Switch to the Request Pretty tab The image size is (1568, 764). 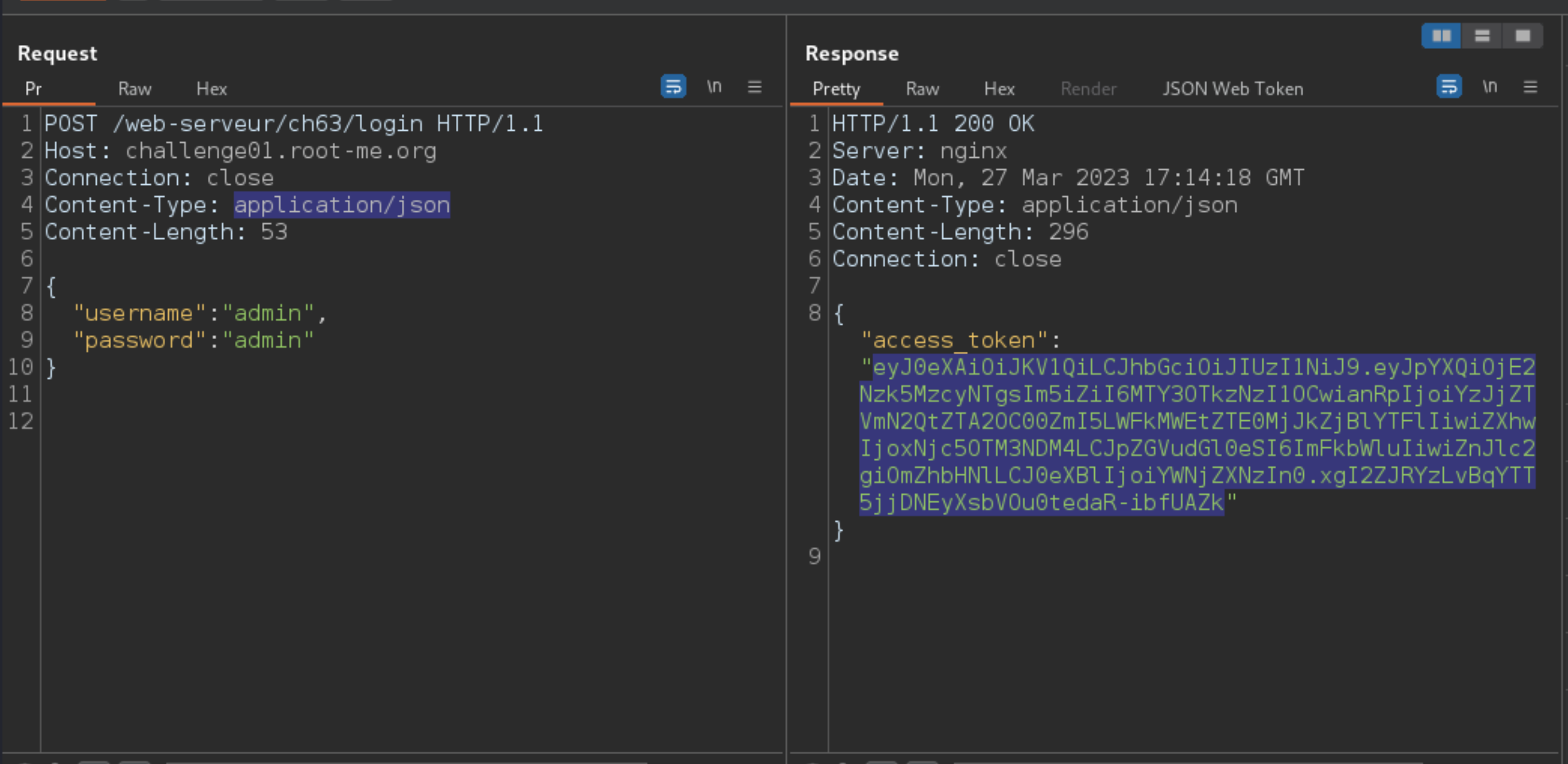tap(33, 89)
